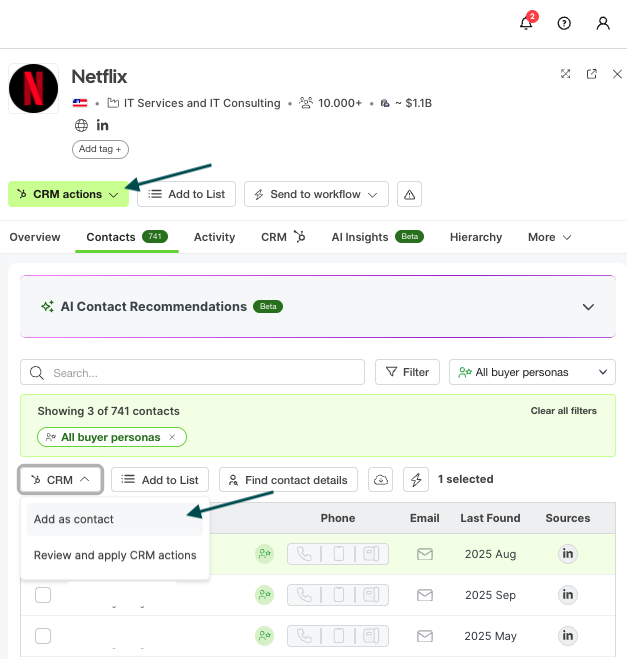627x659 pixels.
Task: Click buyer persona icon in 2025 Aug row
Action: pyautogui.click(x=265, y=554)
